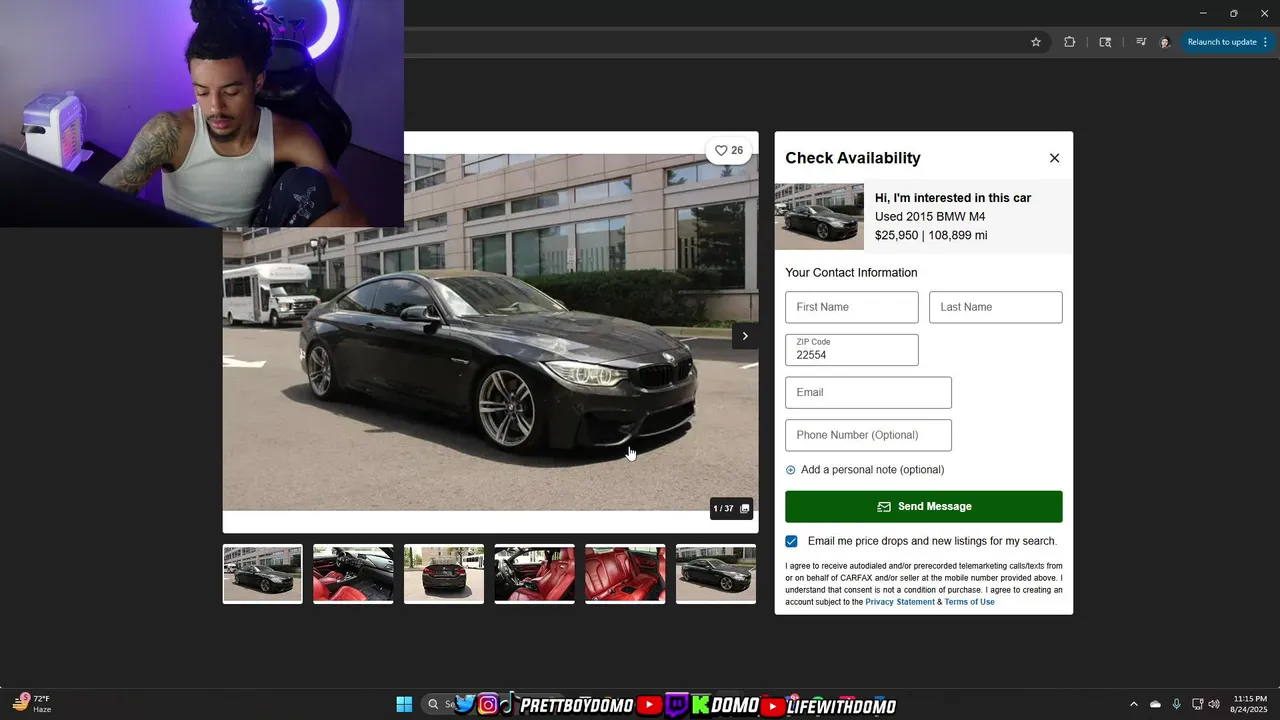This screenshot has width=1280, height=720.
Task: Select second thumbnail of red front seats
Action: [x=353, y=574]
